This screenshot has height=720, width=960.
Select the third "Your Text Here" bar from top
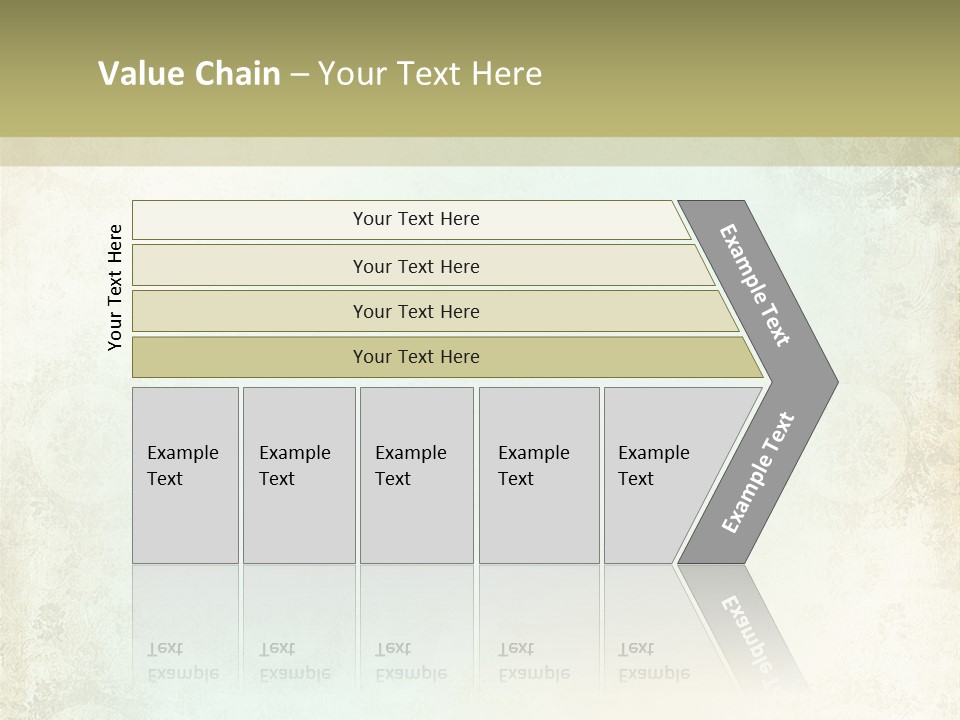pos(416,311)
